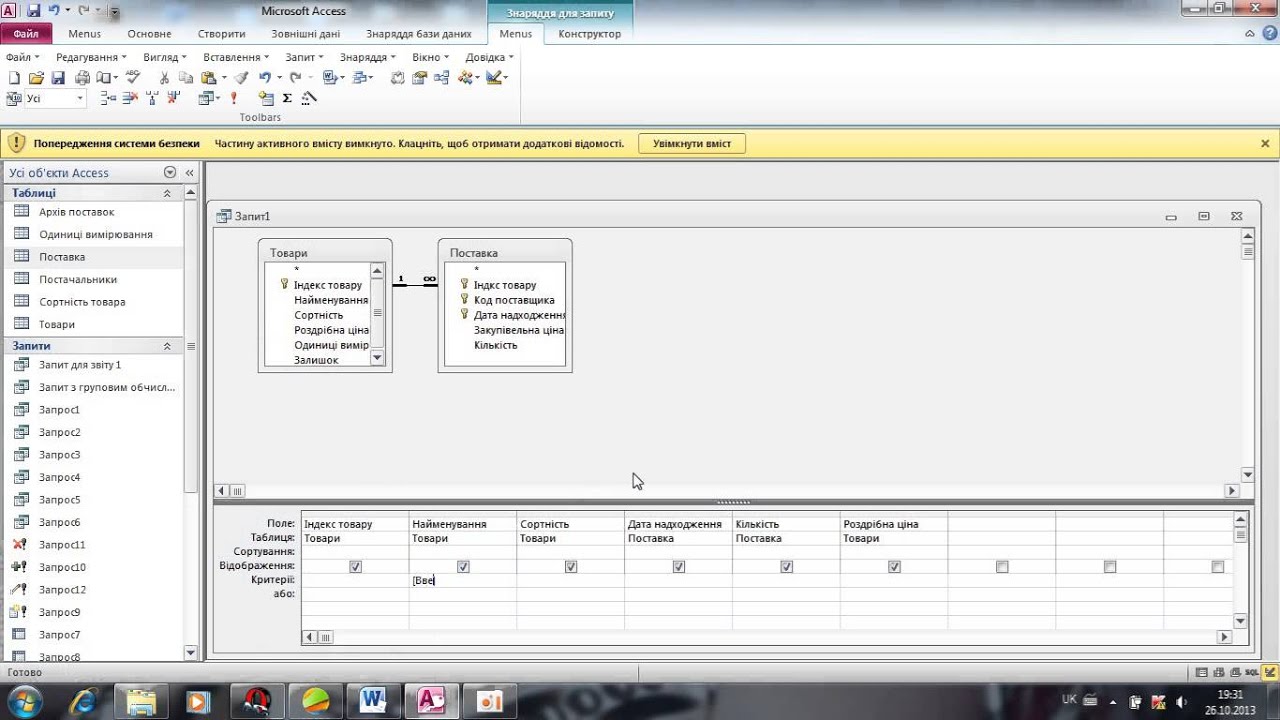This screenshot has height=720, width=1280.
Task: Click the Relationships diagram toolbar icon
Action: [x=441, y=78]
